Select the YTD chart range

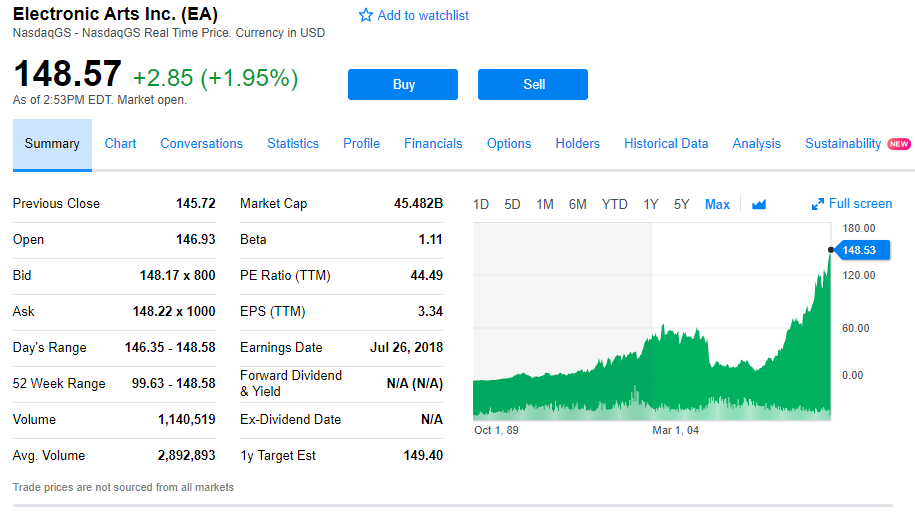click(614, 204)
